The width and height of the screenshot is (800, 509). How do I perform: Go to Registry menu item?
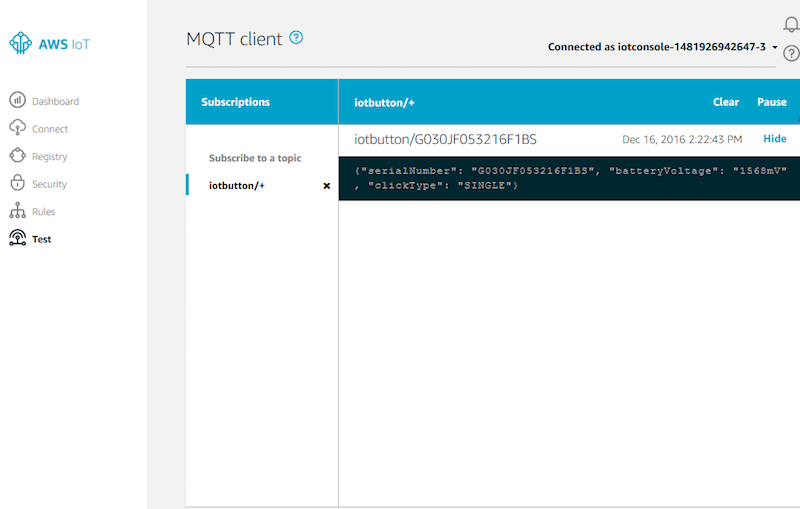49,157
